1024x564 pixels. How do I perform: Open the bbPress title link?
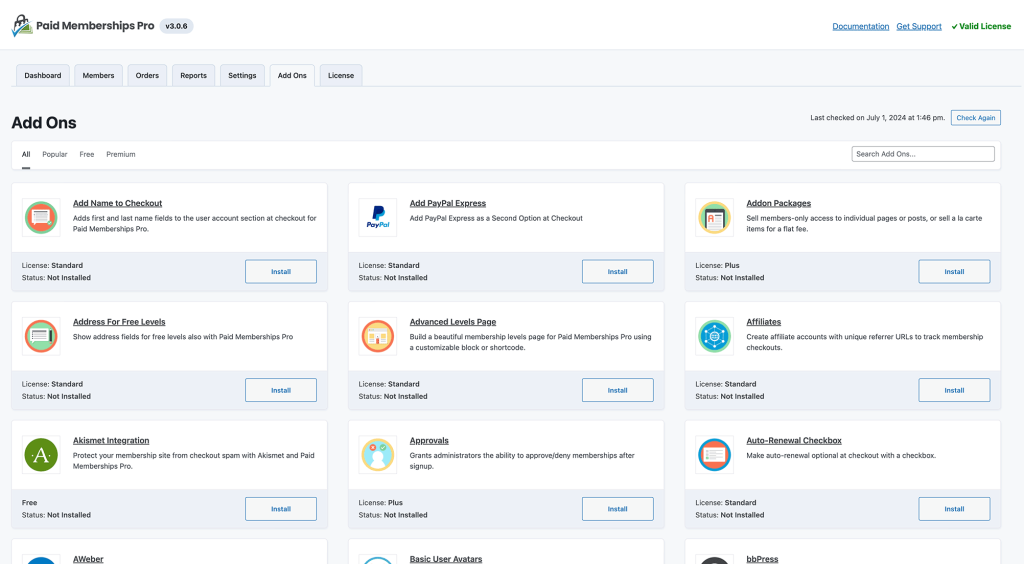pos(762,559)
